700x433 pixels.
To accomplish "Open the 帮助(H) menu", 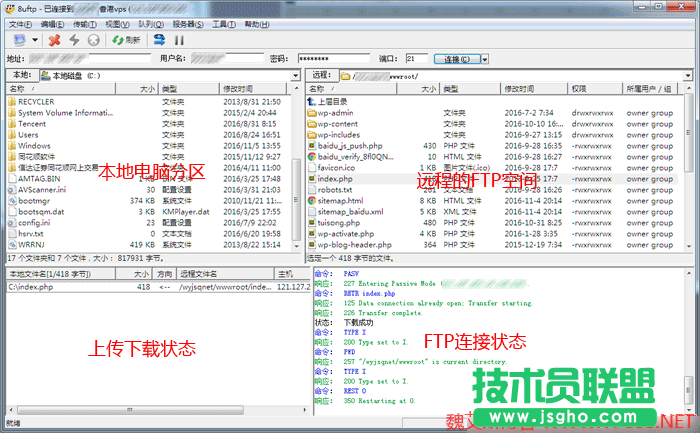I will click(x=257, y=24).
